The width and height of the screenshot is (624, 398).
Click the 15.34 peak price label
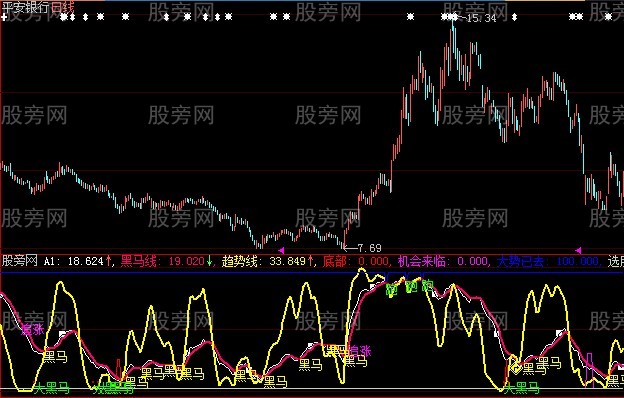click(x=481, y=18)
